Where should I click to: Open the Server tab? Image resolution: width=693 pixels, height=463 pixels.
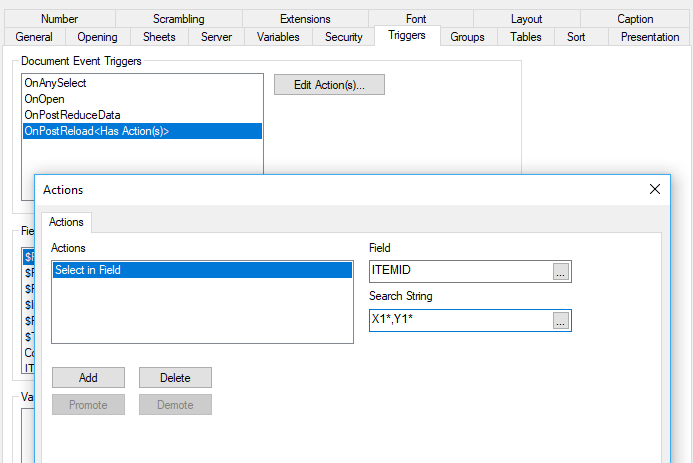(216, 37)
